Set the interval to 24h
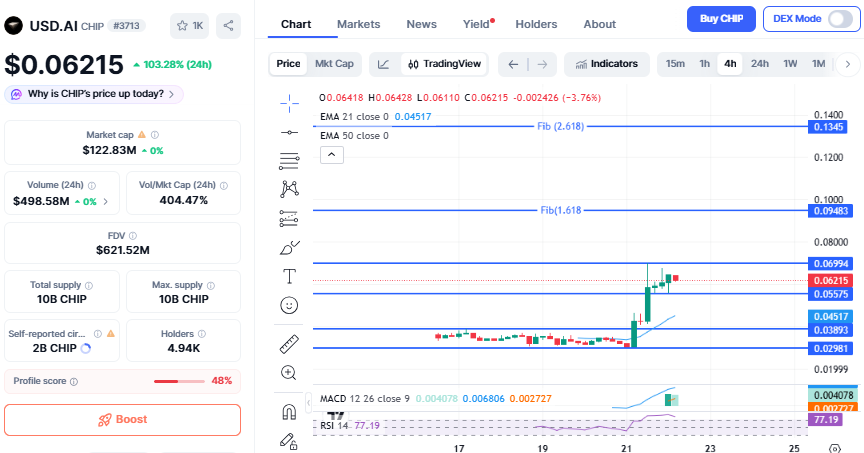The width and height of the screenshot is (864, 453). pyautogui.click(x=760, y=64)
